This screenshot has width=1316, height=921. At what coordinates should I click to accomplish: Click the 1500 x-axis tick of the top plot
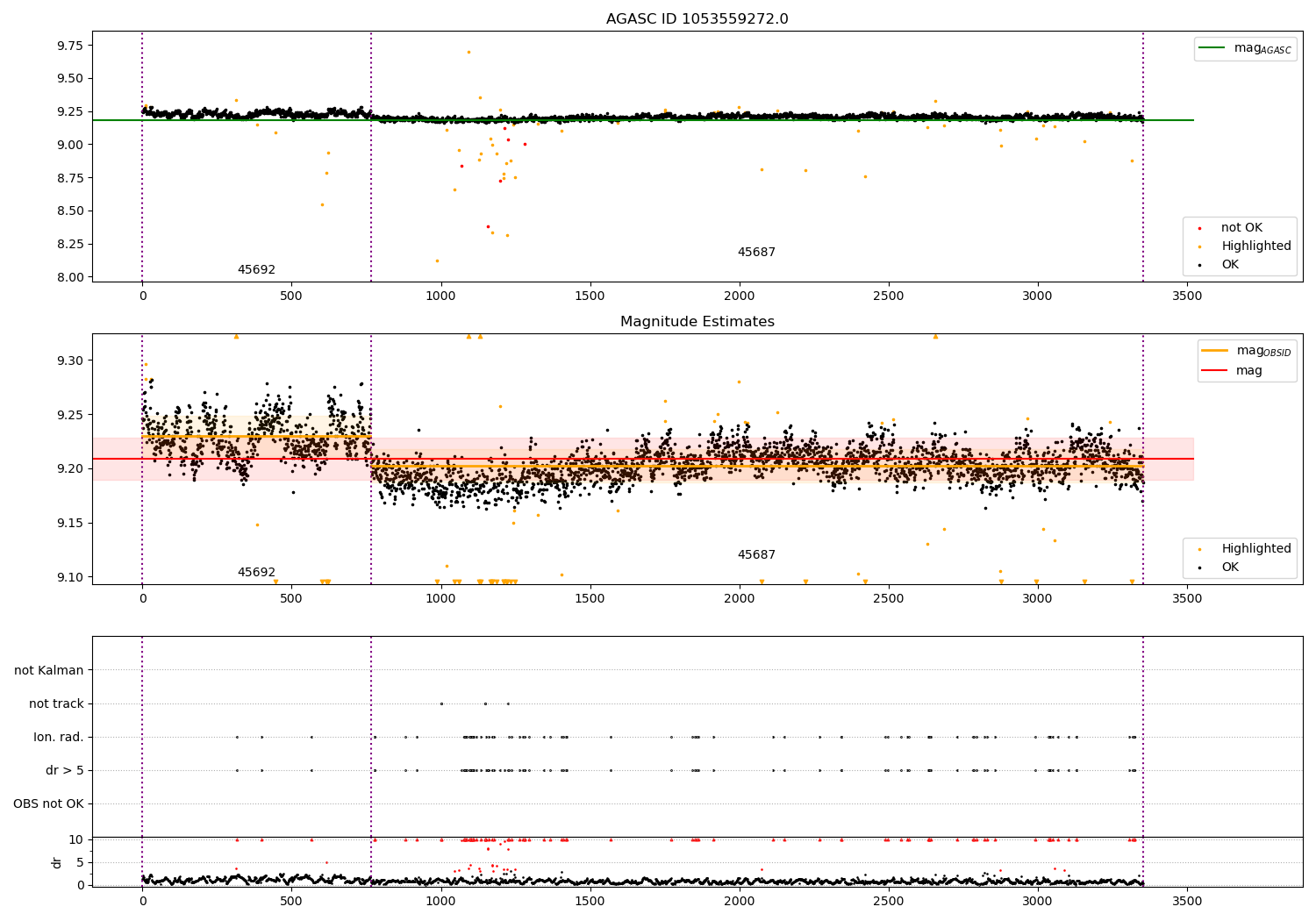[x=590, y=296]
